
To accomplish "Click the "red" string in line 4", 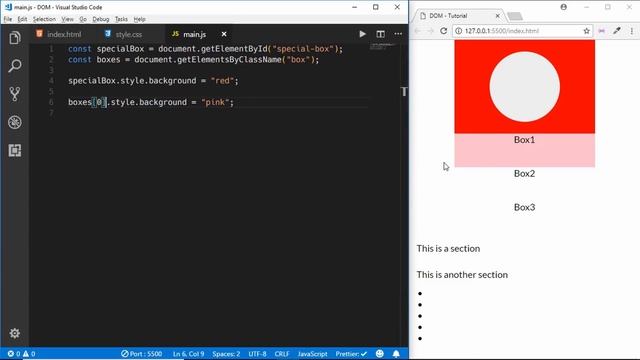I will point(222,81).
